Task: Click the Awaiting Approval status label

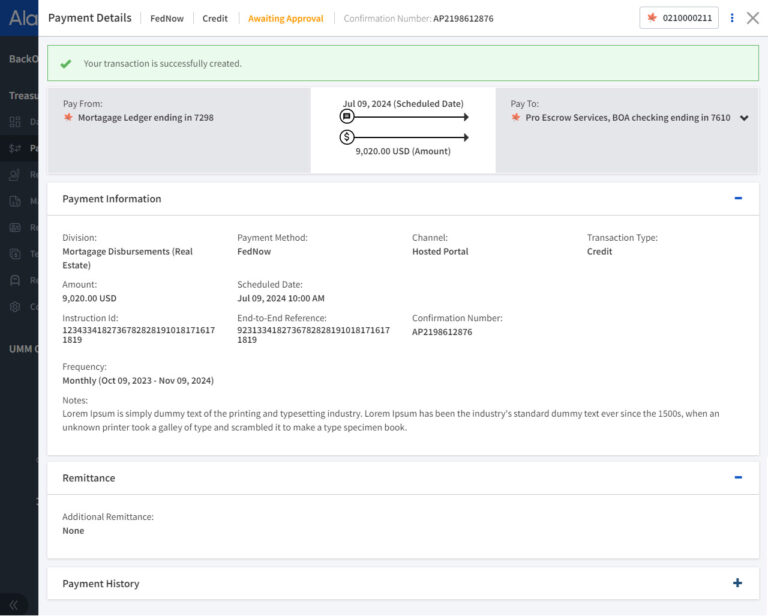Action: point(286,18)
